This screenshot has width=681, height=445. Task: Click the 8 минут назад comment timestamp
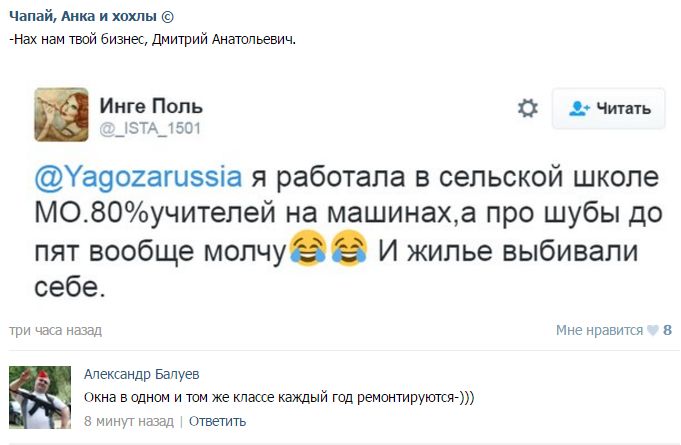pos(129,421)
